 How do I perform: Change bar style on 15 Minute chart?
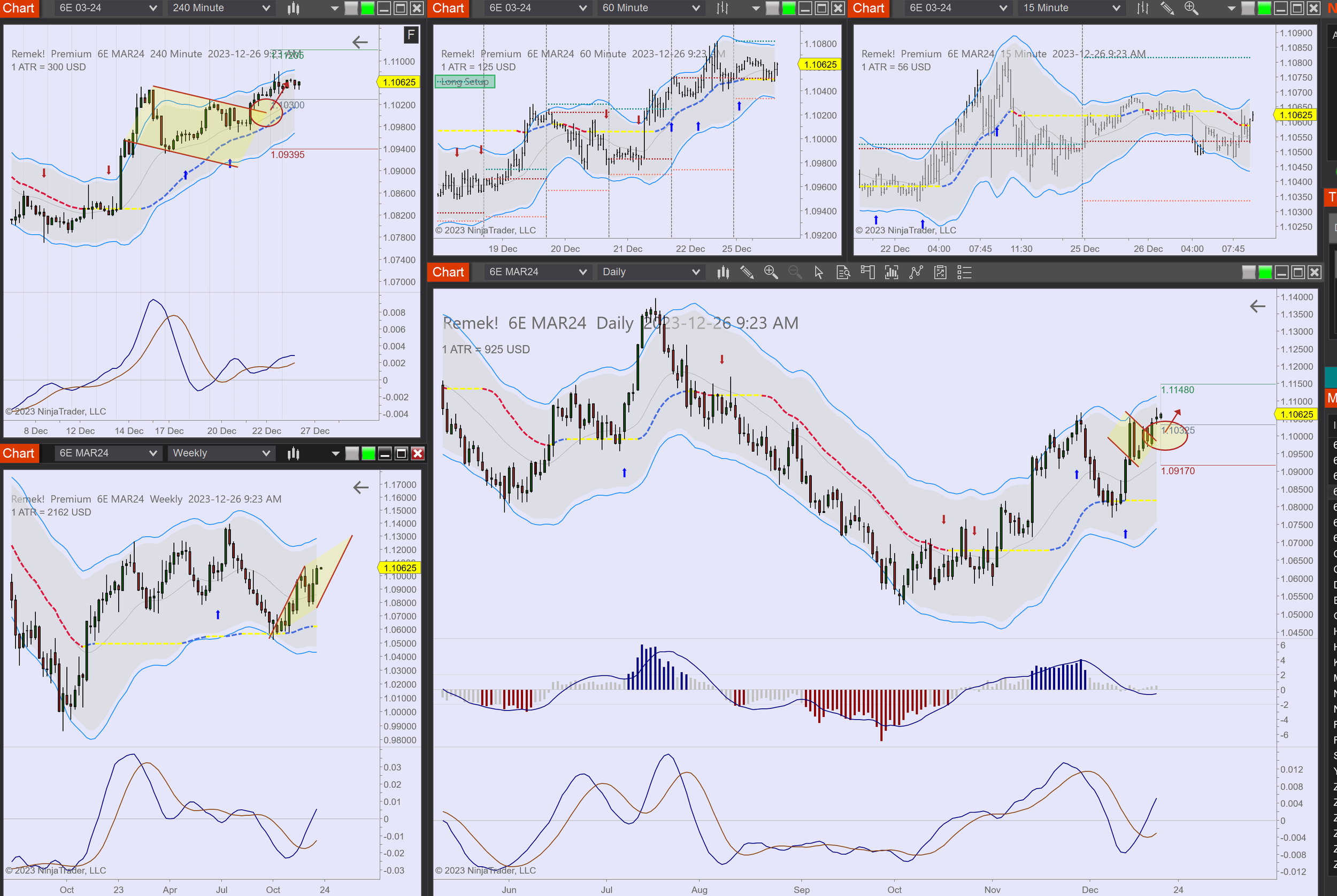pos(1143,8)
